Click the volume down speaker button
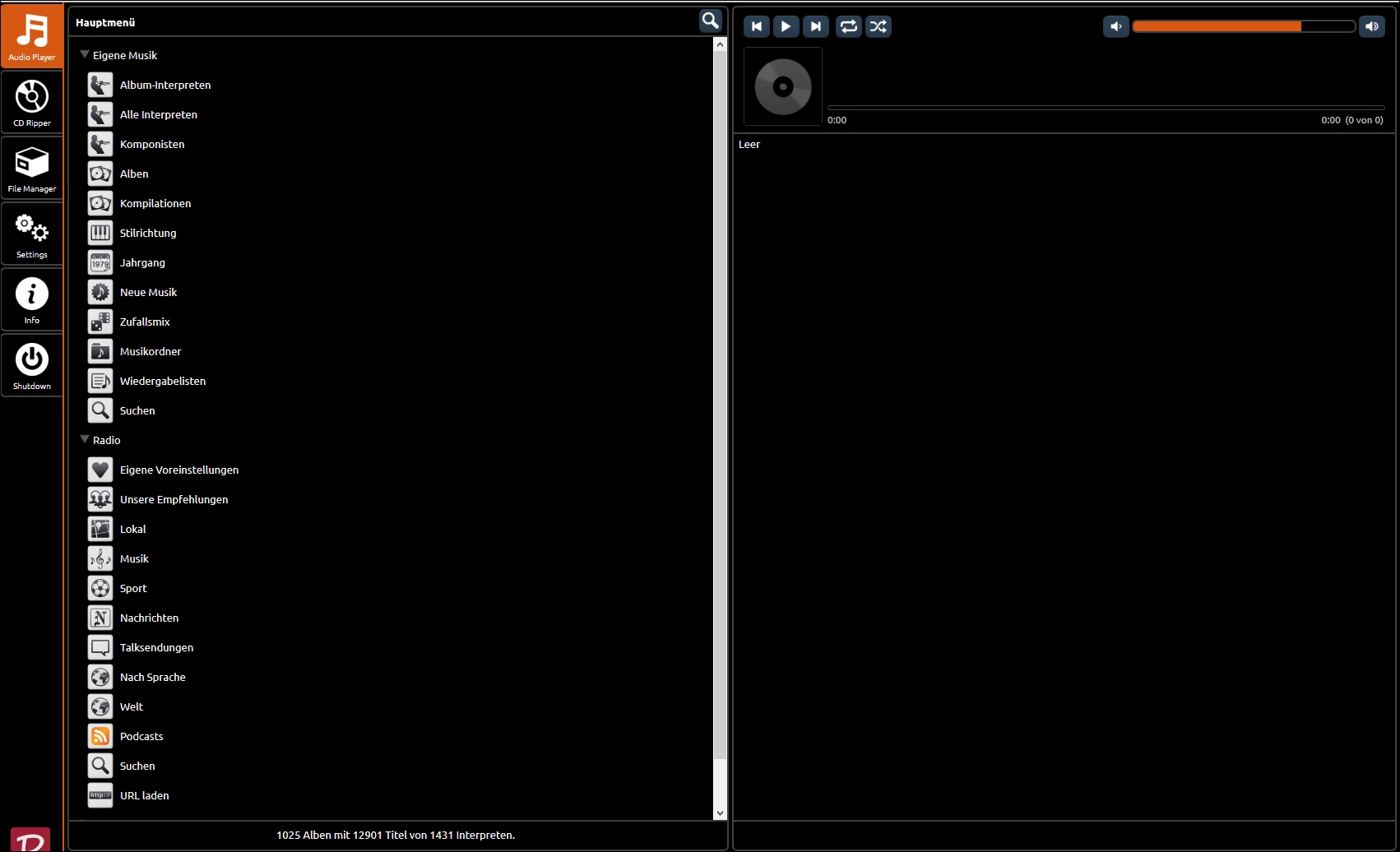The image size is (1400, 852). [x=1115, y=26]
